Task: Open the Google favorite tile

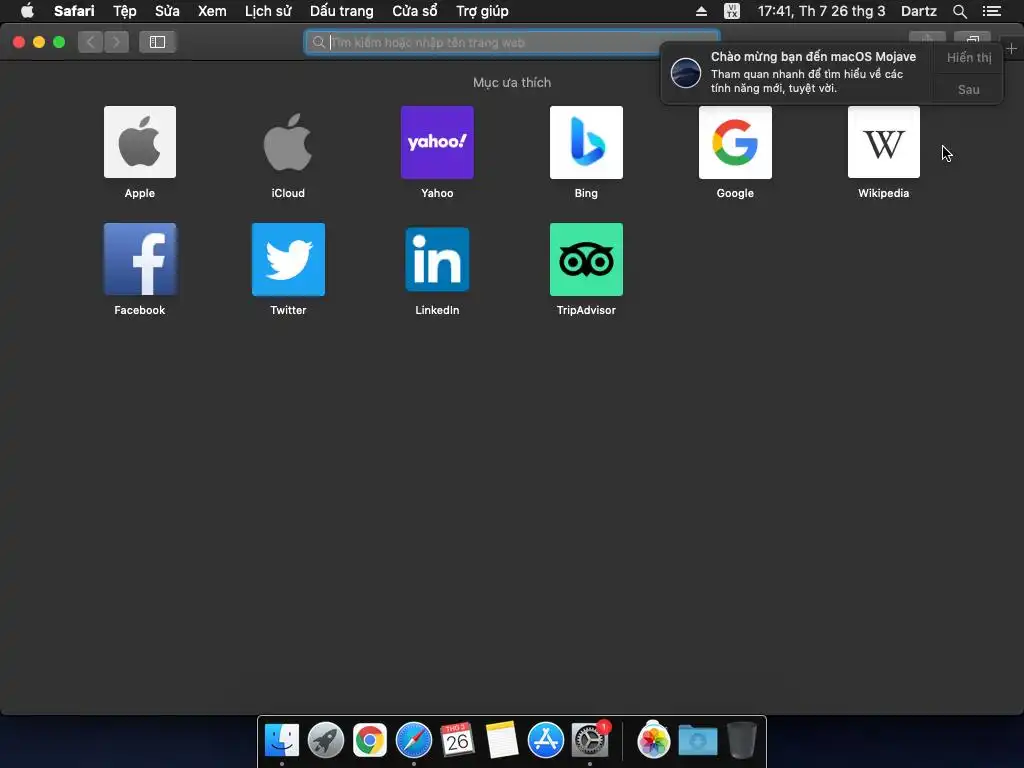Action: [x=735, y=142]
